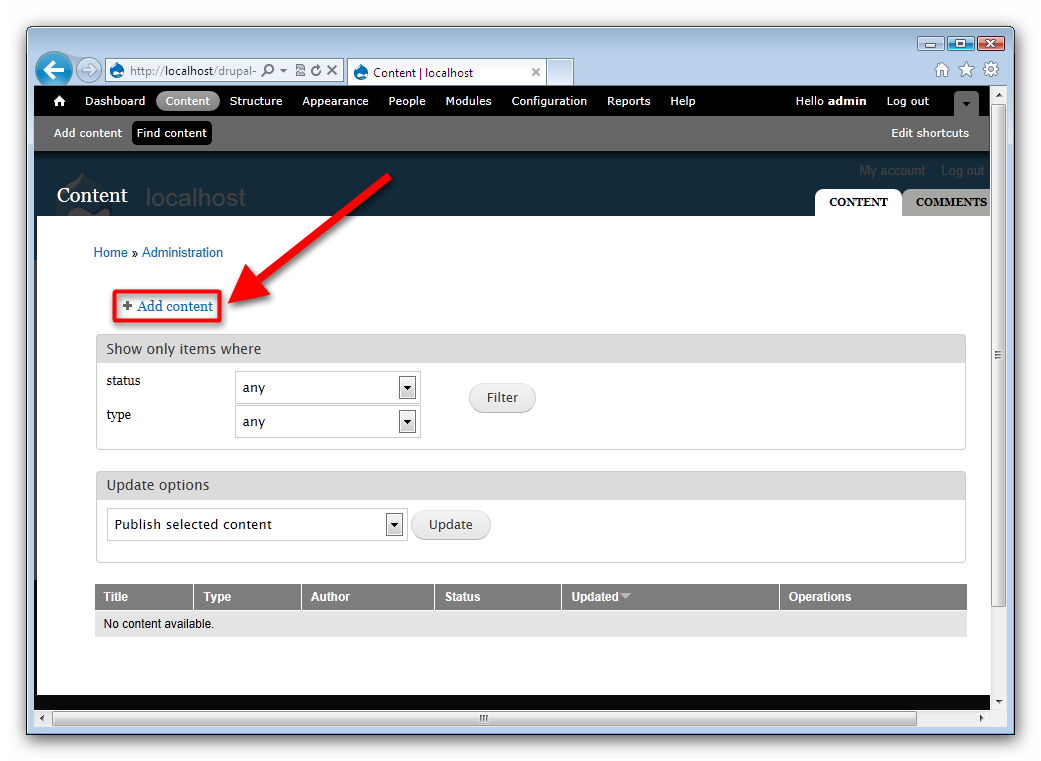Image resolution: width=1041 pixels, height=761 pixels.
Task: Open the browser Tools gear icon
Action: 990,70
